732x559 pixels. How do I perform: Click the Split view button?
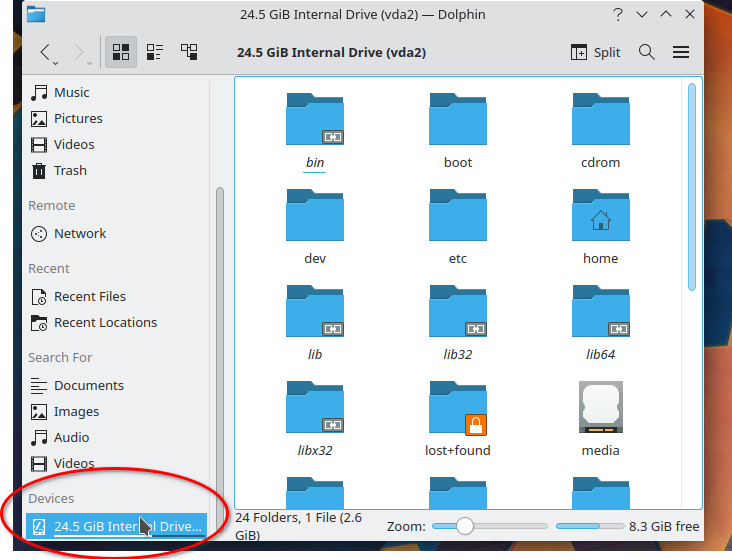596,52
